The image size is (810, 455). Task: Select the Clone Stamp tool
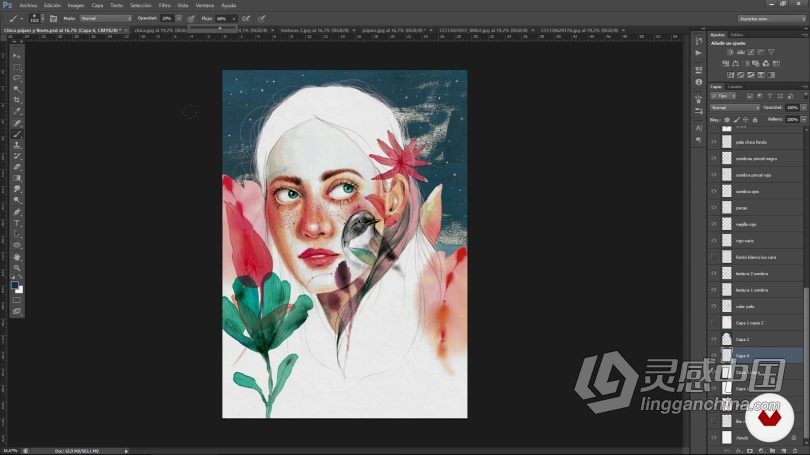point(17,145)
